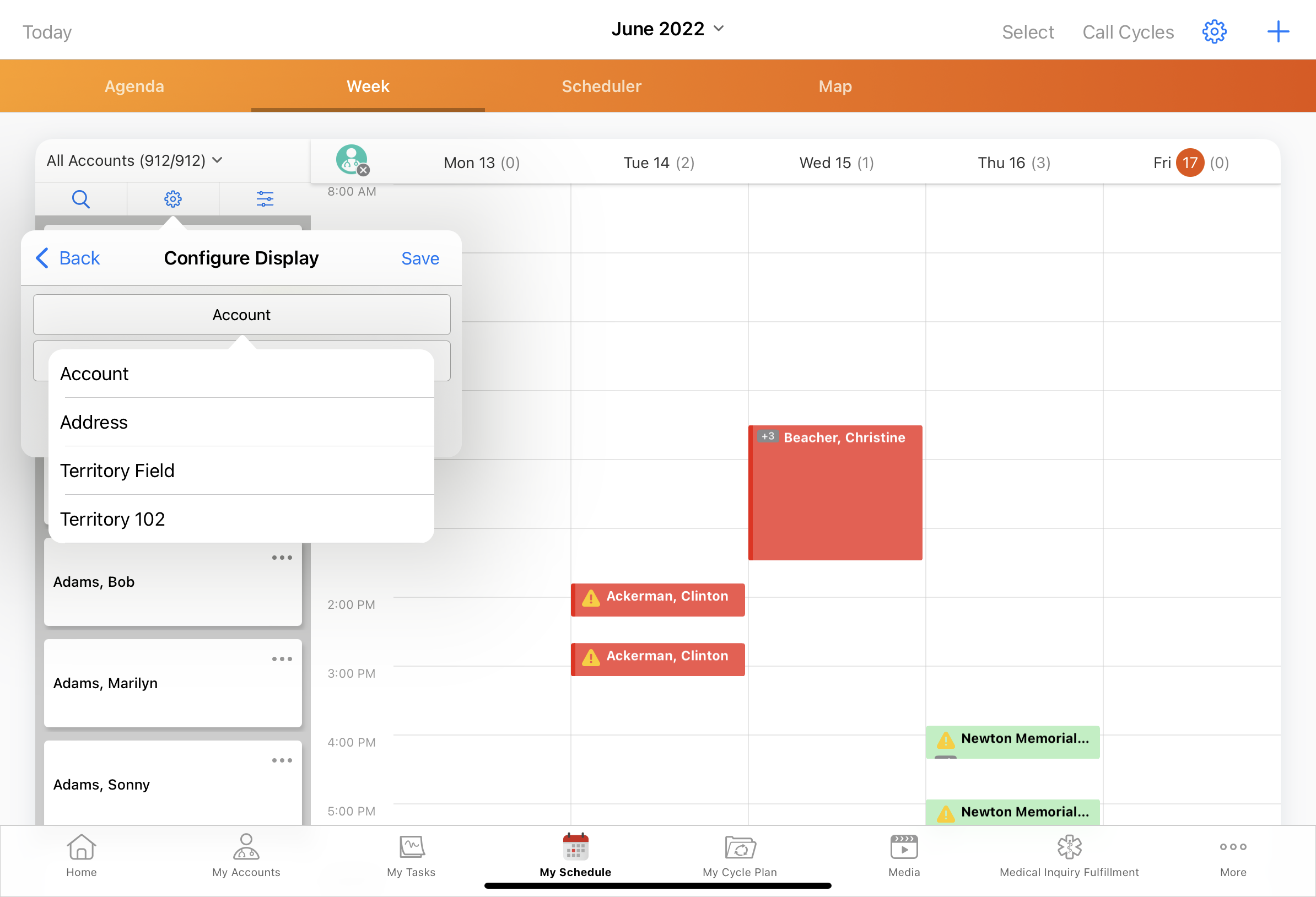Open ellipsis menu for Adams, Bob
The width and height of the screenshot is (1316, 897).
coord(282,558)
